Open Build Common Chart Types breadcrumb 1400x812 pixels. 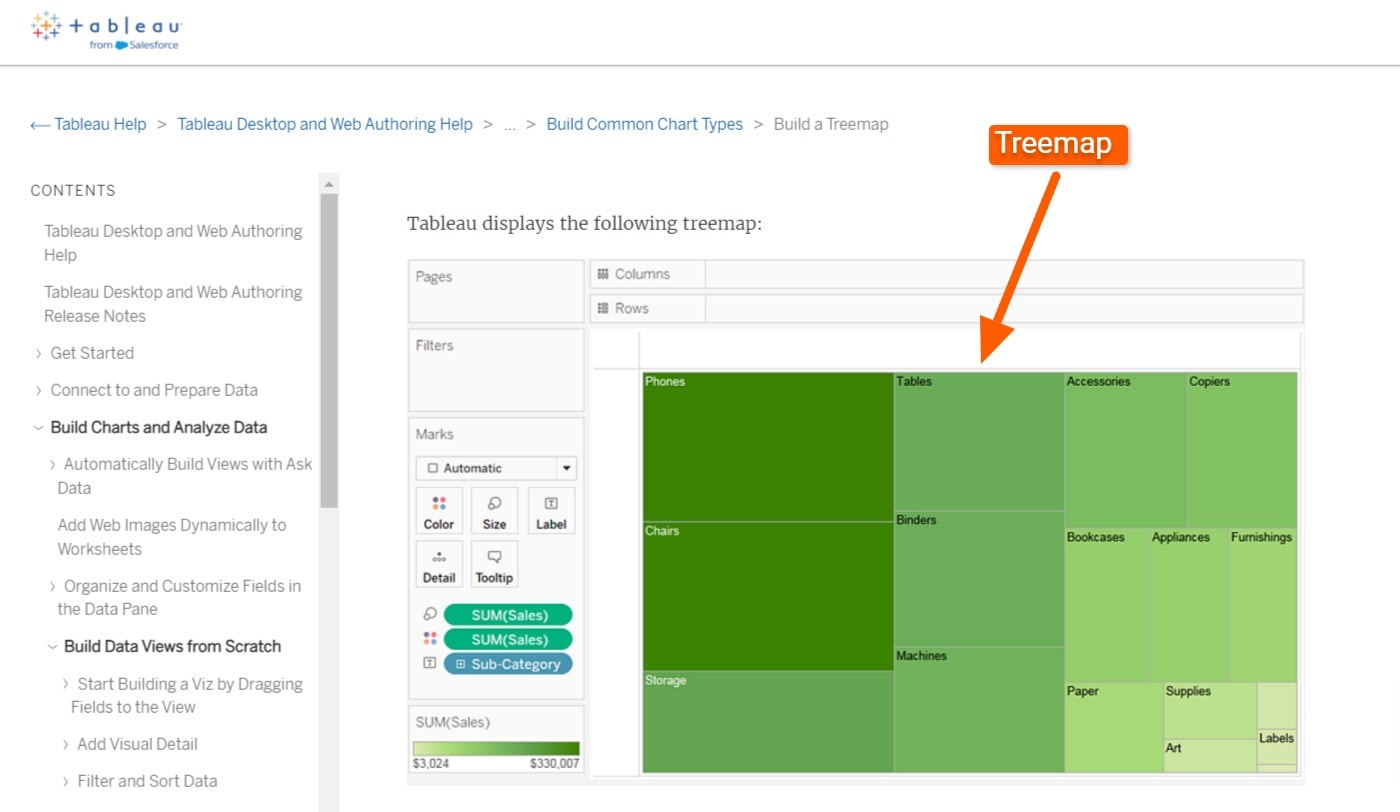645,125
